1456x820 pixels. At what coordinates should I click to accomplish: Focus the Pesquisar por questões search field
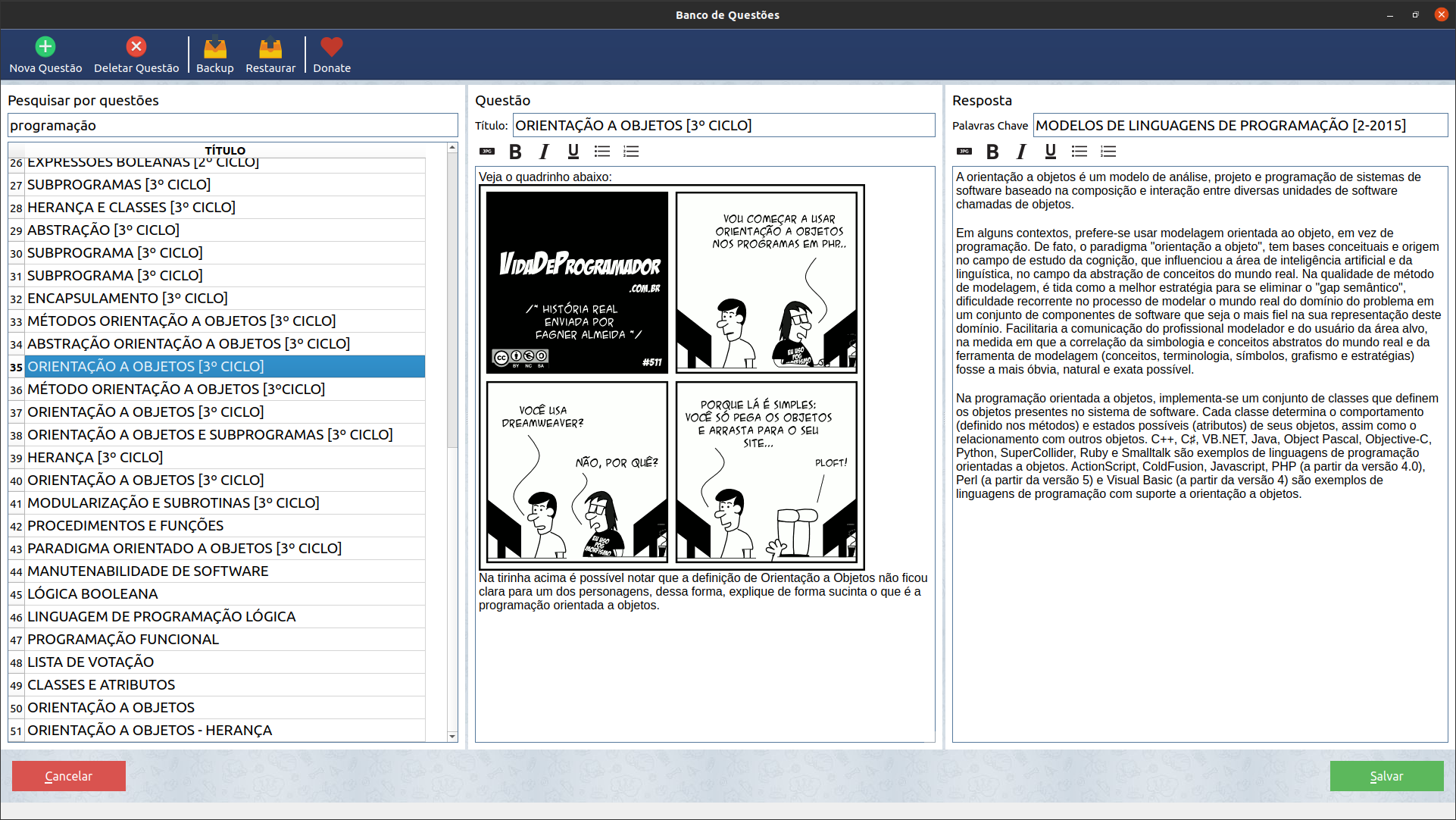[233, 125]
